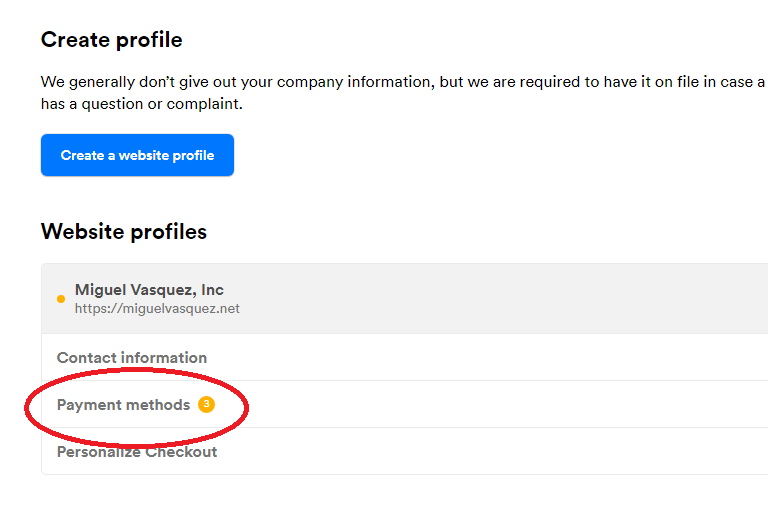Click the word 'information' in Contact information
The height and width of the screenshot is (523, 771).
164,358
